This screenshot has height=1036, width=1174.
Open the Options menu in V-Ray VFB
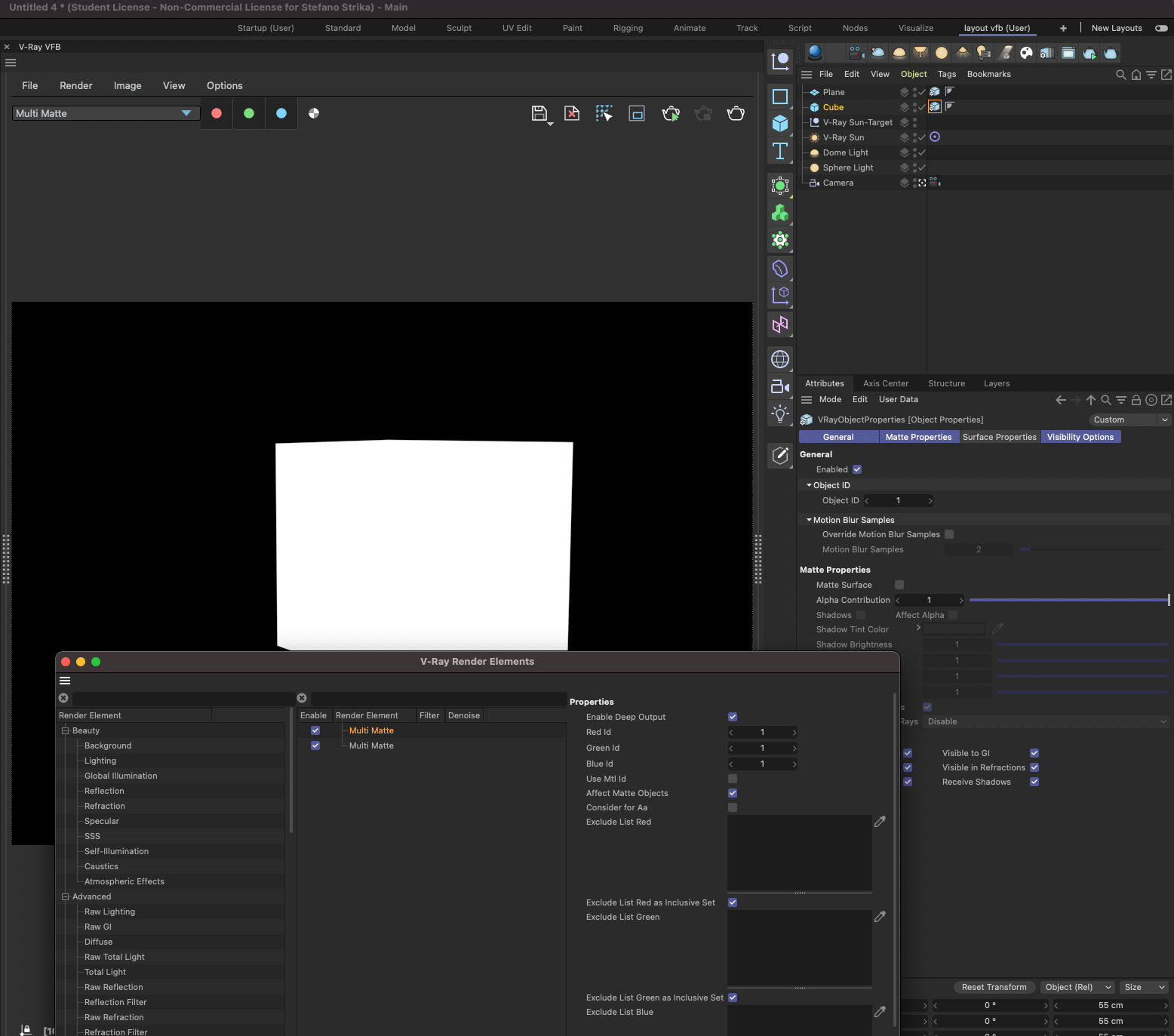(x=225, y=85)
